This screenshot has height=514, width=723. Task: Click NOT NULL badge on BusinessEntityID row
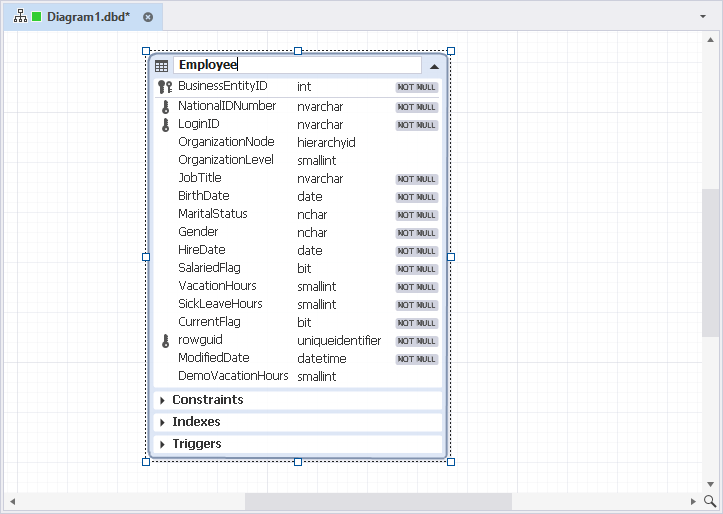coord(416,87)
